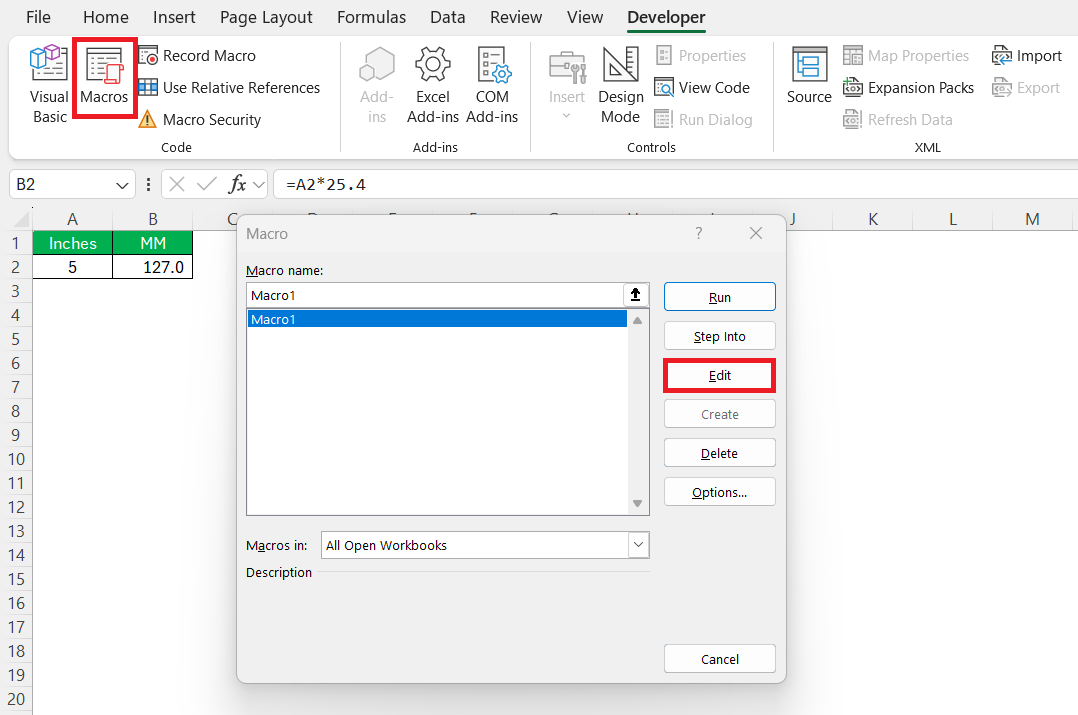
Task: Cancel the Macro dialog
Action: tap(720, 659)
